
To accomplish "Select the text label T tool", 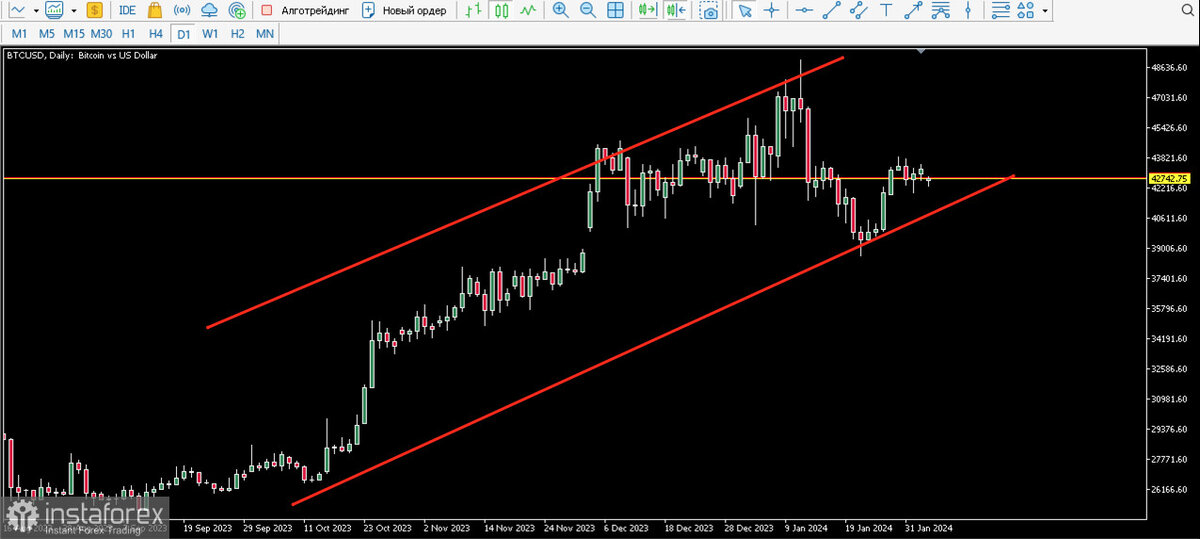I will click(886, 10).
